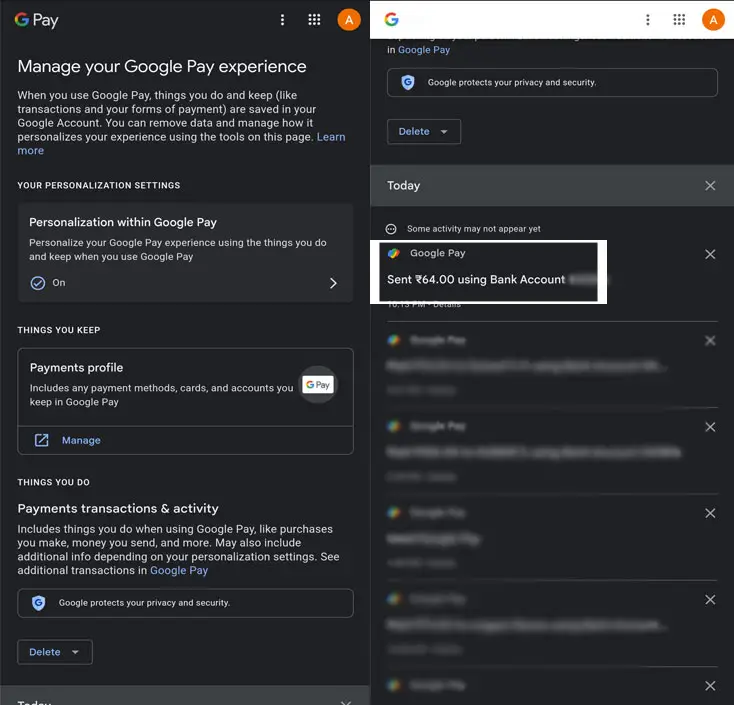Click 'Sent ₹64.00 using Bank Account' entry
This screenshot has width=734, height=705.
(476, 279)
